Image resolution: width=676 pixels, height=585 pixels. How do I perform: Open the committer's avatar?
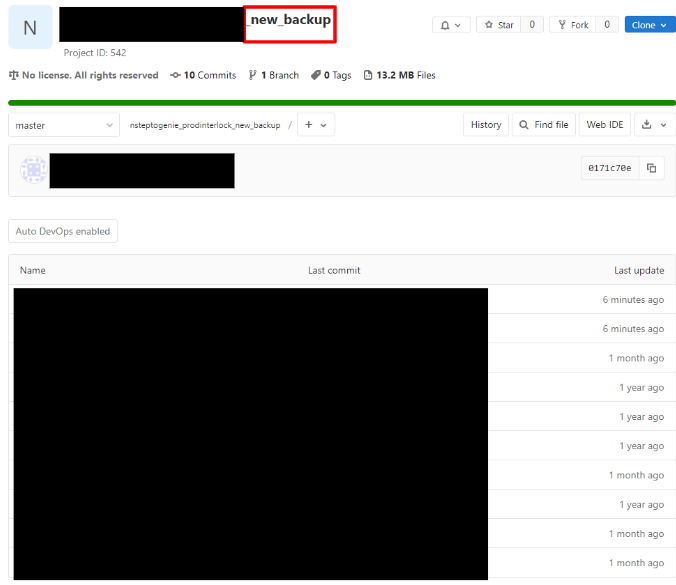tap(34, 169)
